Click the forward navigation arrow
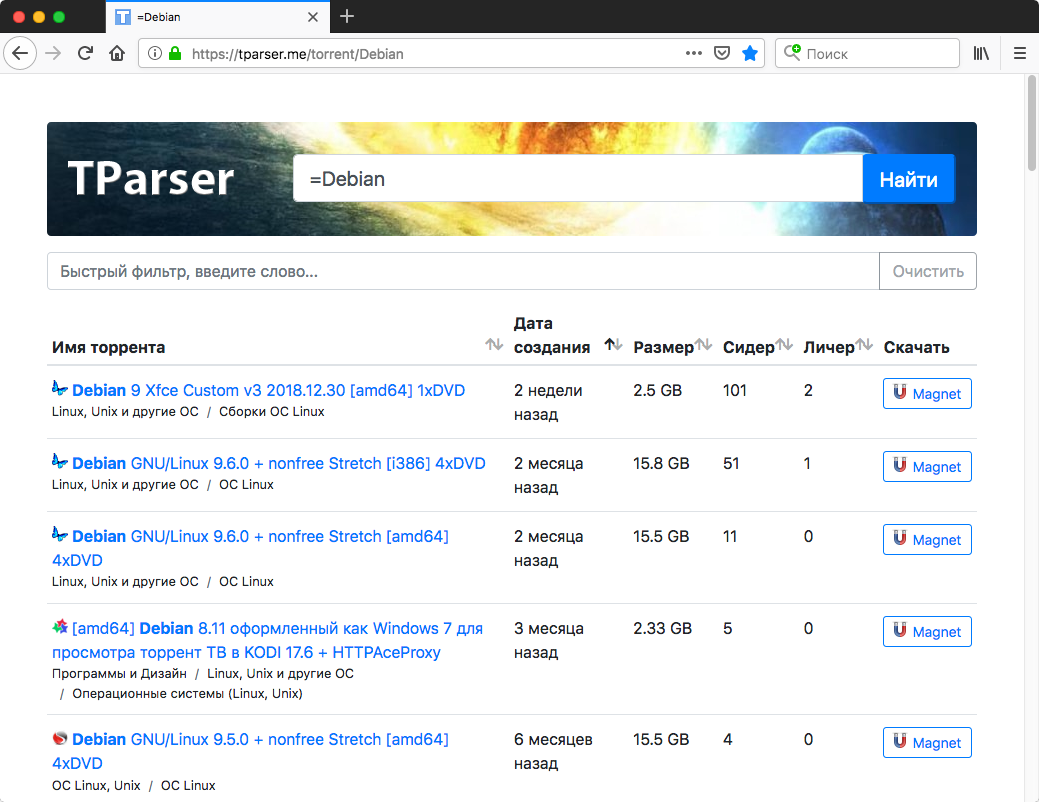The height and width of the screenshot is (802, 1039). 53,53
